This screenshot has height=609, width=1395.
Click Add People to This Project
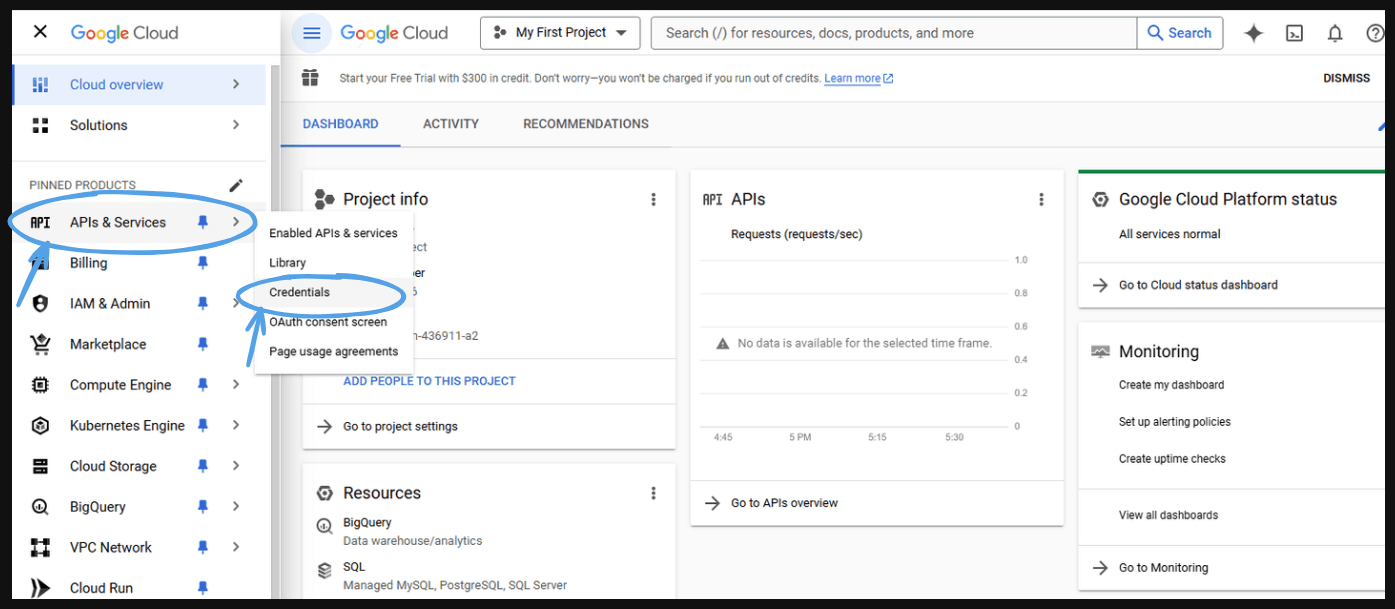[429, 381]
